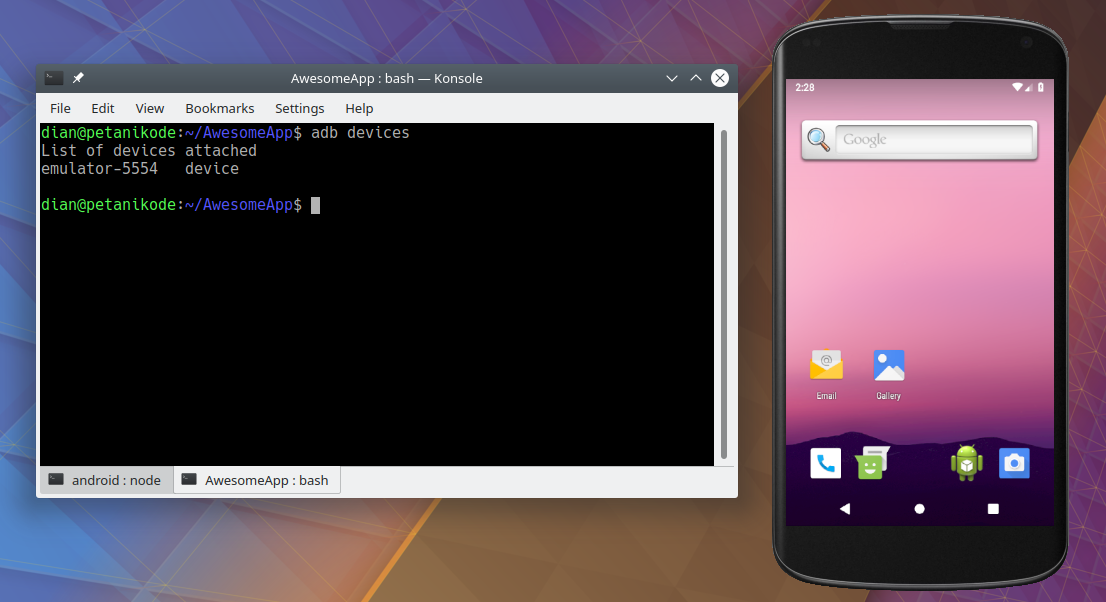Open the Phone dialer app on emulator
The height and width of the screenshot is (602, 1106).
825,464
